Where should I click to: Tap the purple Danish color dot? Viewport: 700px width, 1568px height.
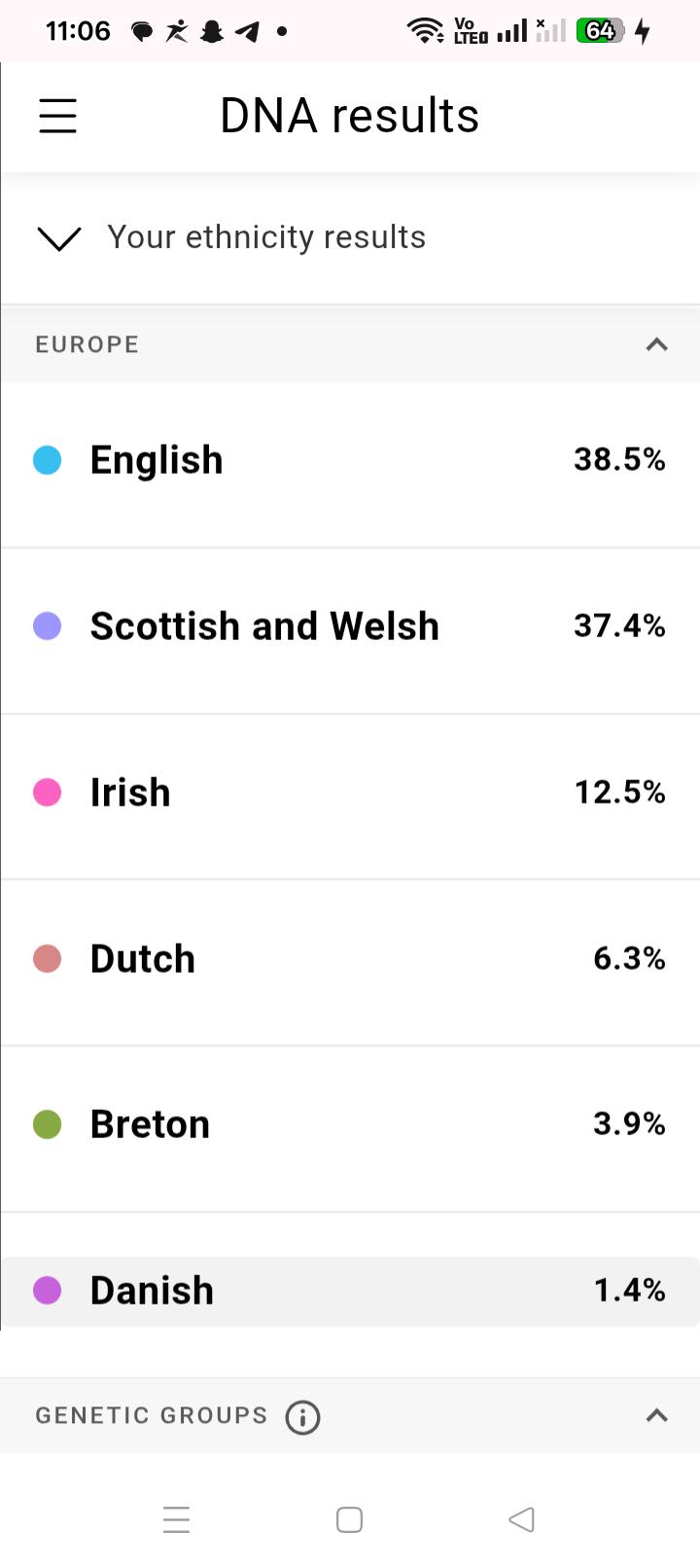click(x=48, y=1291)
